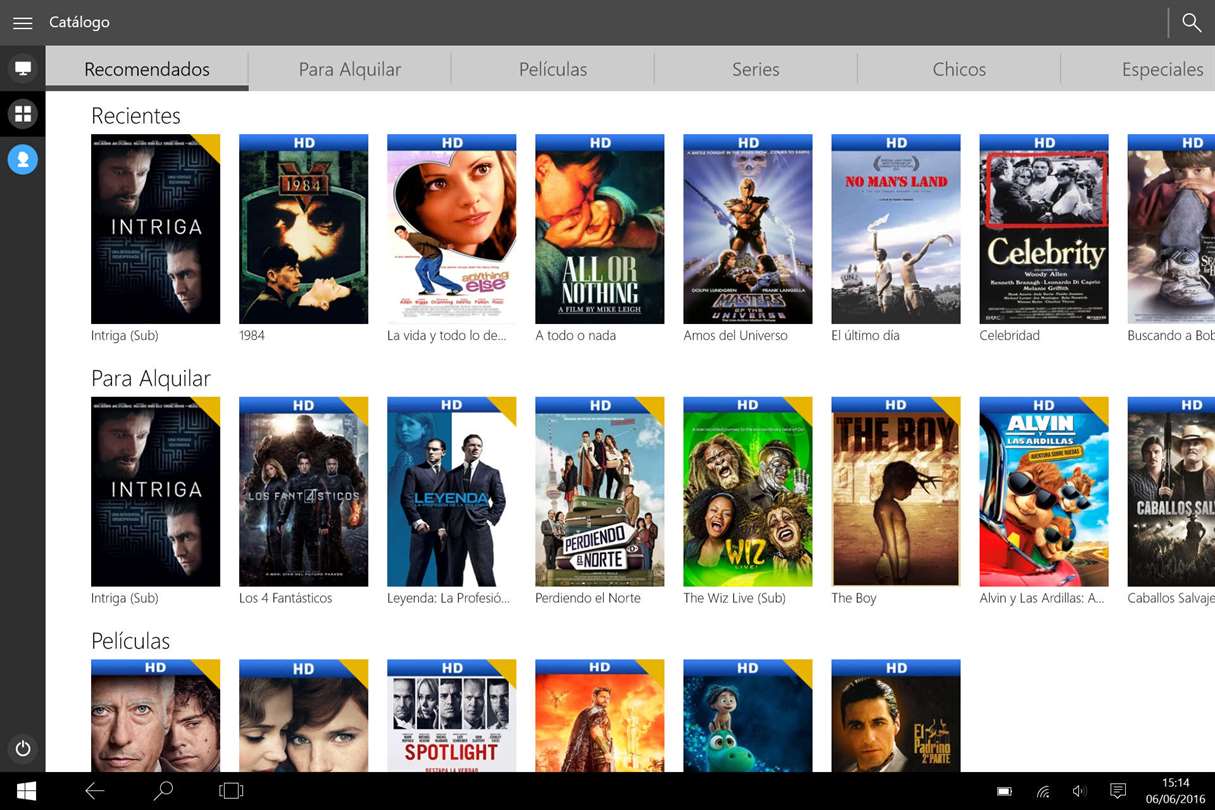The height and width of the screenshot is (810, 1215).
Task: Open Los 4 Fantásticos poster
Action: pos(303,492)
